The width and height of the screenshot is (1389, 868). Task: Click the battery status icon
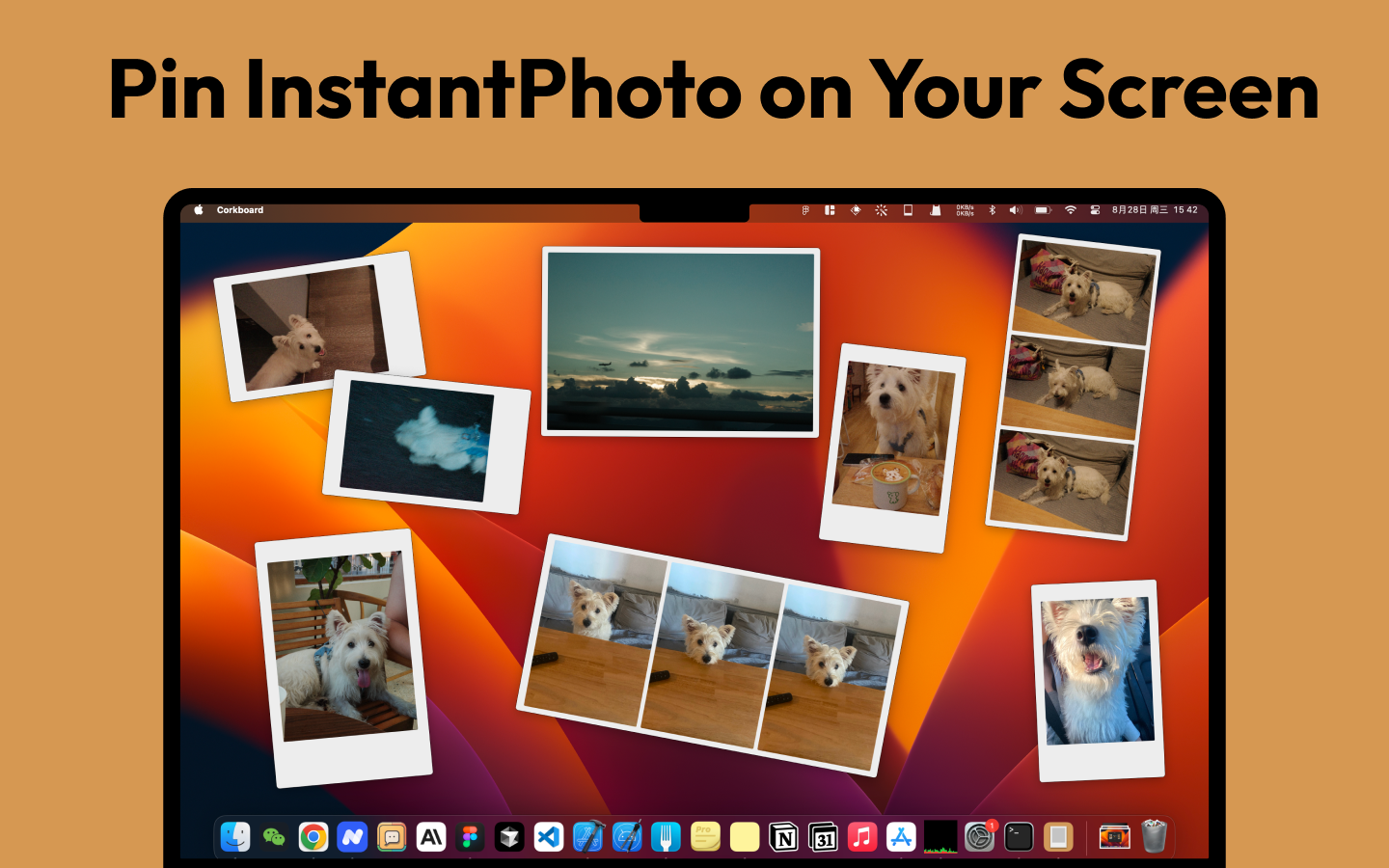click(x=1043, y=209)
